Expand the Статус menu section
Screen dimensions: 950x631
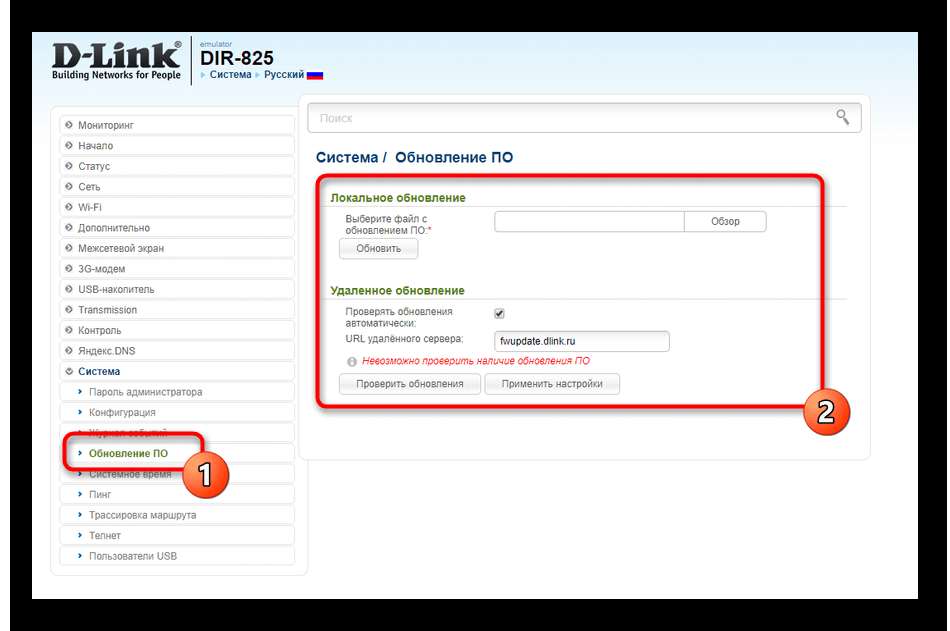(x=177, y=166)
